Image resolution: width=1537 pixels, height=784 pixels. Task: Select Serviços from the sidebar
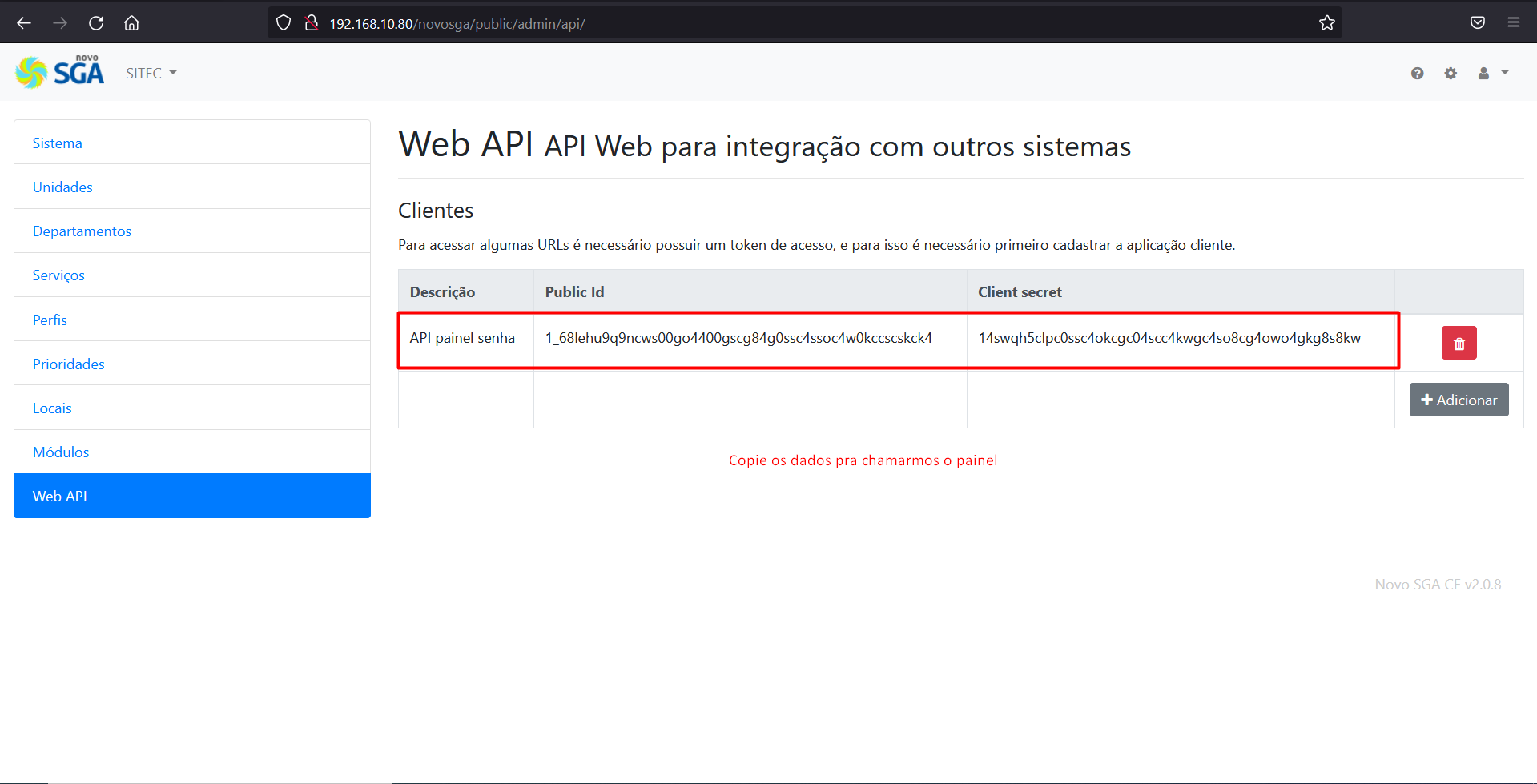pos(58,275)
